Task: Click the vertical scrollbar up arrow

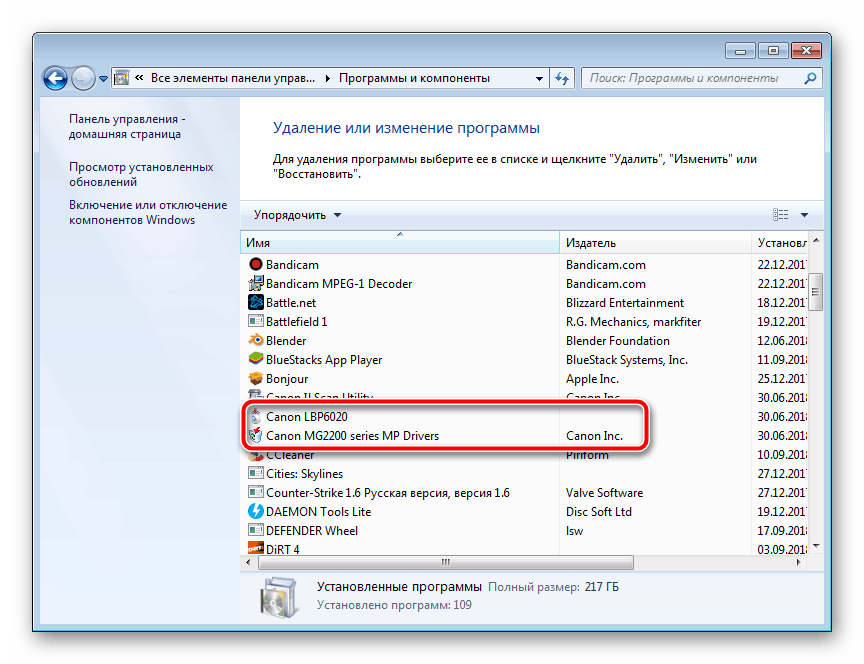Action: pyautogui.click(x=816, y=240)
